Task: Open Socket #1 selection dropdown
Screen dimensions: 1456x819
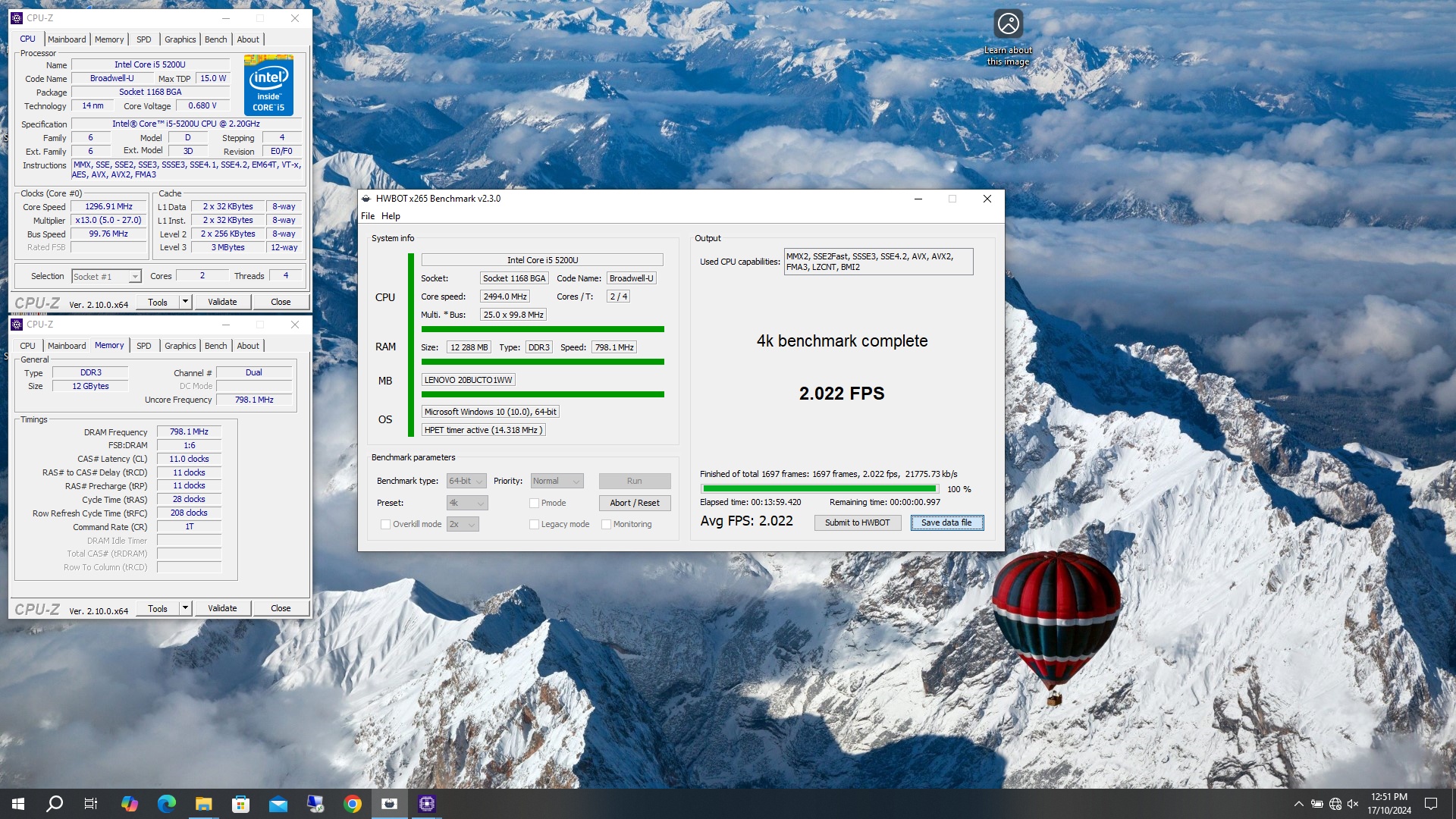Action: click(106, 277)
